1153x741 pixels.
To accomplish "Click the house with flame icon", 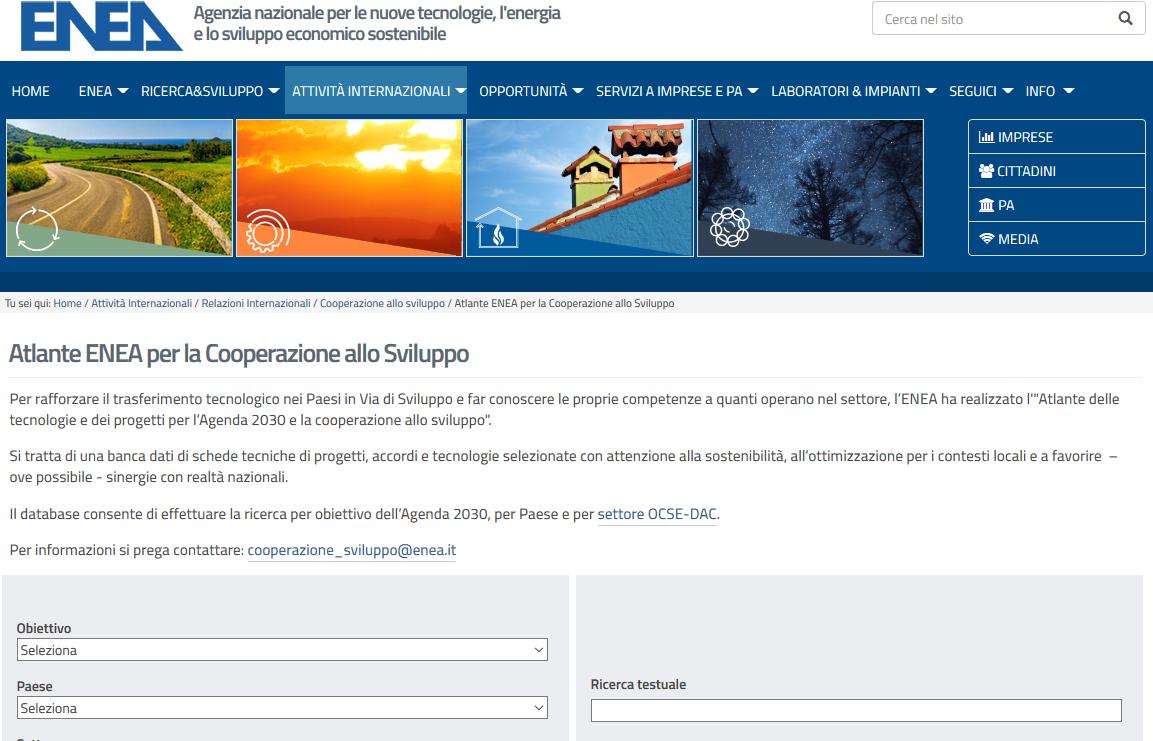I will coord(498,228).
